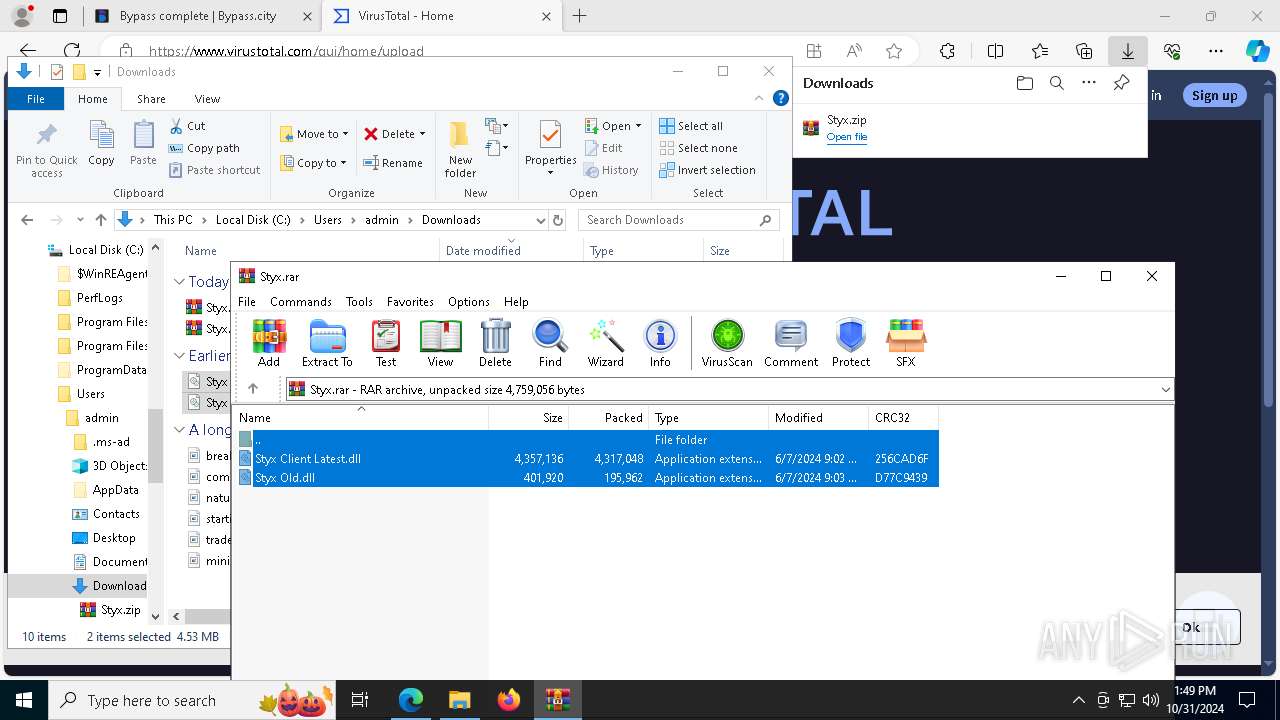This screenshot has height=720, width=1280.
Task: Switch to the Share ribbon tab
Action: coord(151,99)
